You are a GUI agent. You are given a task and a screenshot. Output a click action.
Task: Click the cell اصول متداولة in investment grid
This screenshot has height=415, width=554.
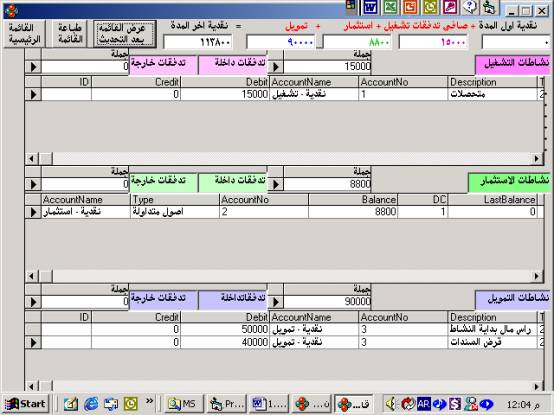point(175,212)
